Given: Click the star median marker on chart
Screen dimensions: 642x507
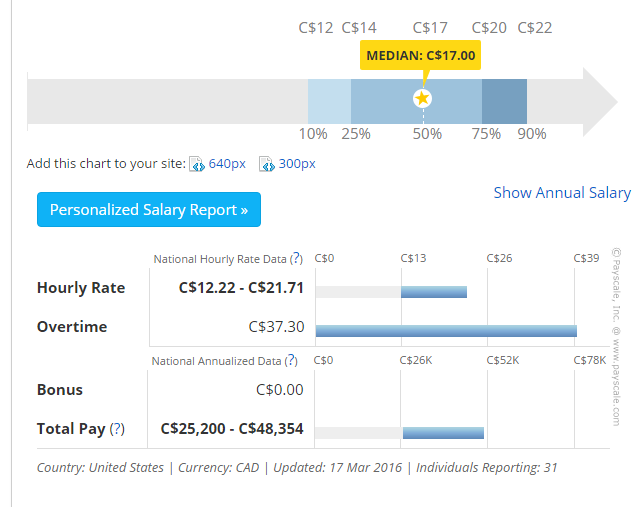Looking at the screenshot, I should pyautogui.click(x=422, y=98).
